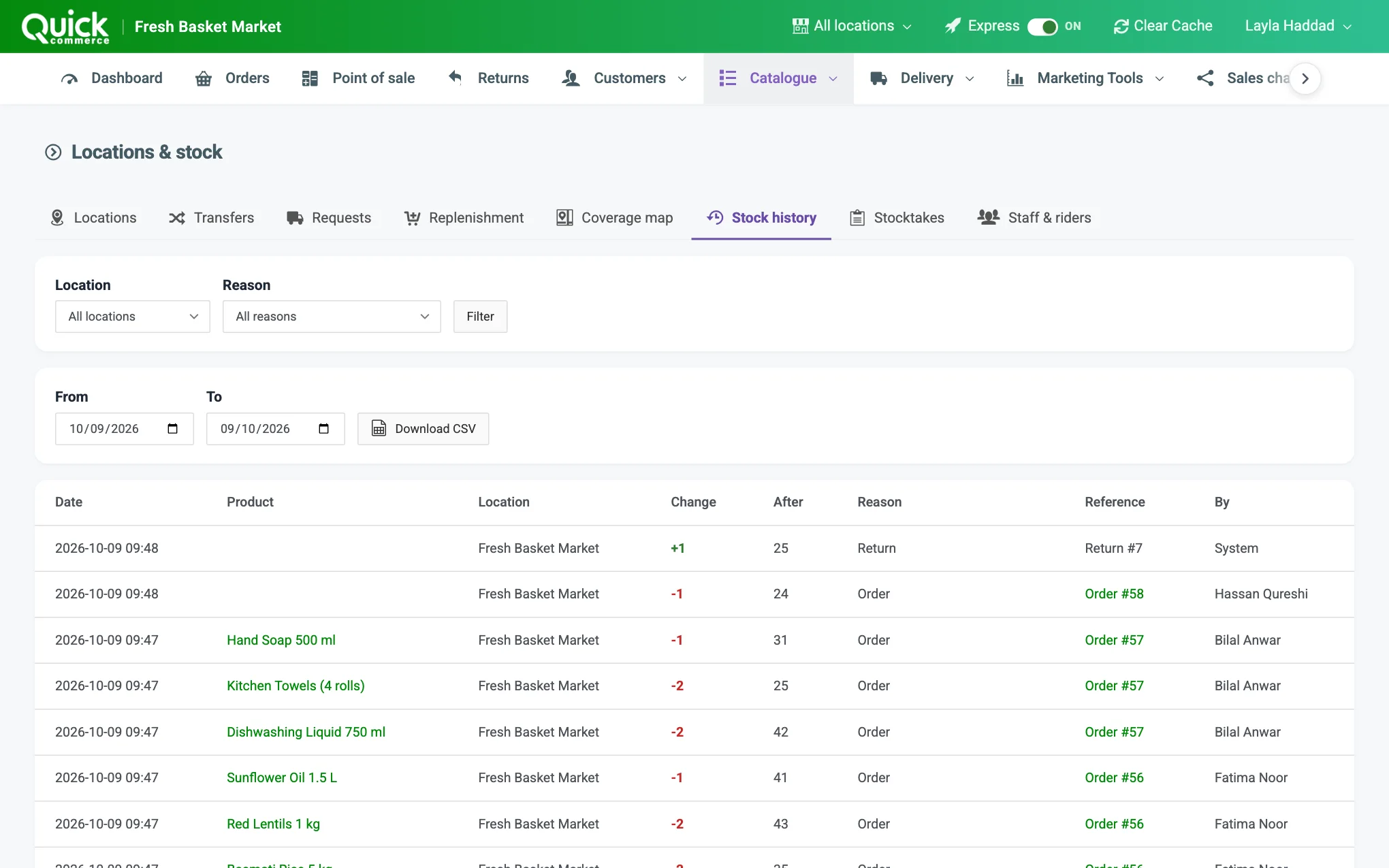This screenshot has height=868, width=1389.
Task: Open the Kitchen Towels (4 rolls) link
Action: pyautogui.click(x=296, y=686)
